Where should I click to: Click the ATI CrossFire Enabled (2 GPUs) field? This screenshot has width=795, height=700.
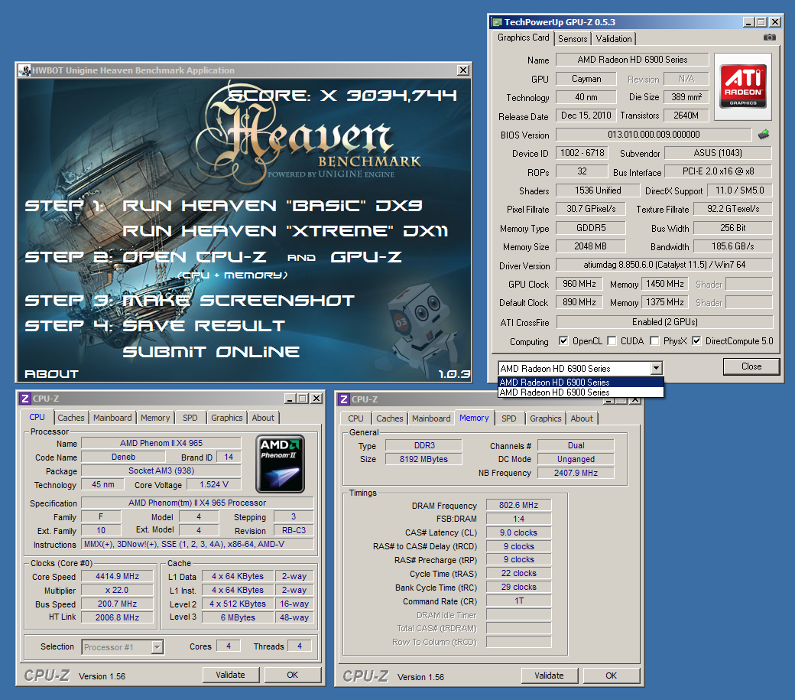pyautogui.click(x=664, y=322)
